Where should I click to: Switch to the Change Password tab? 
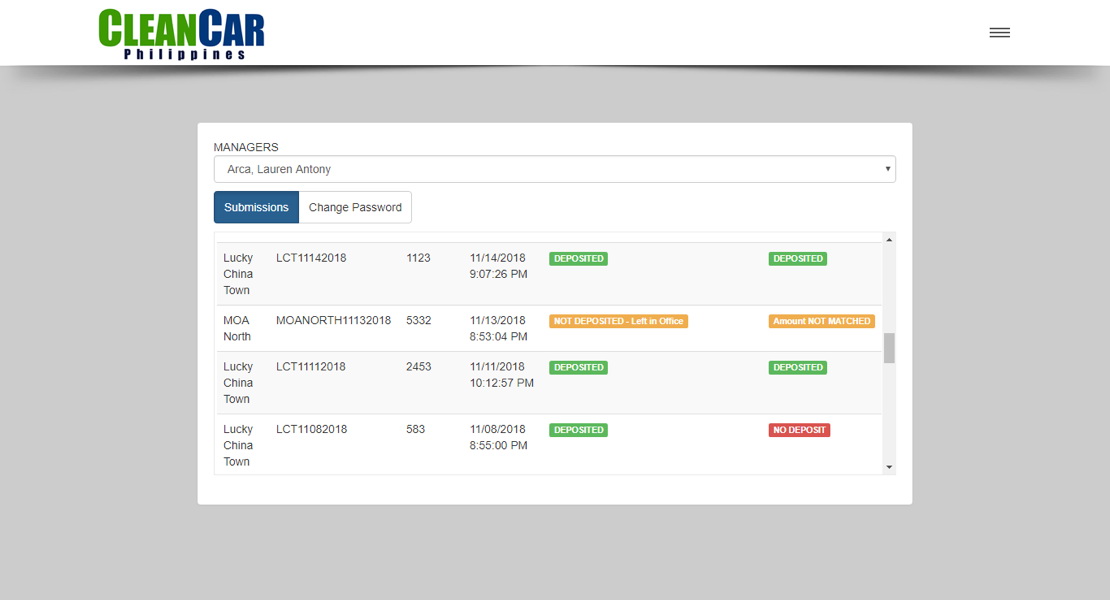pyautogui.click(x=355, y=207)
